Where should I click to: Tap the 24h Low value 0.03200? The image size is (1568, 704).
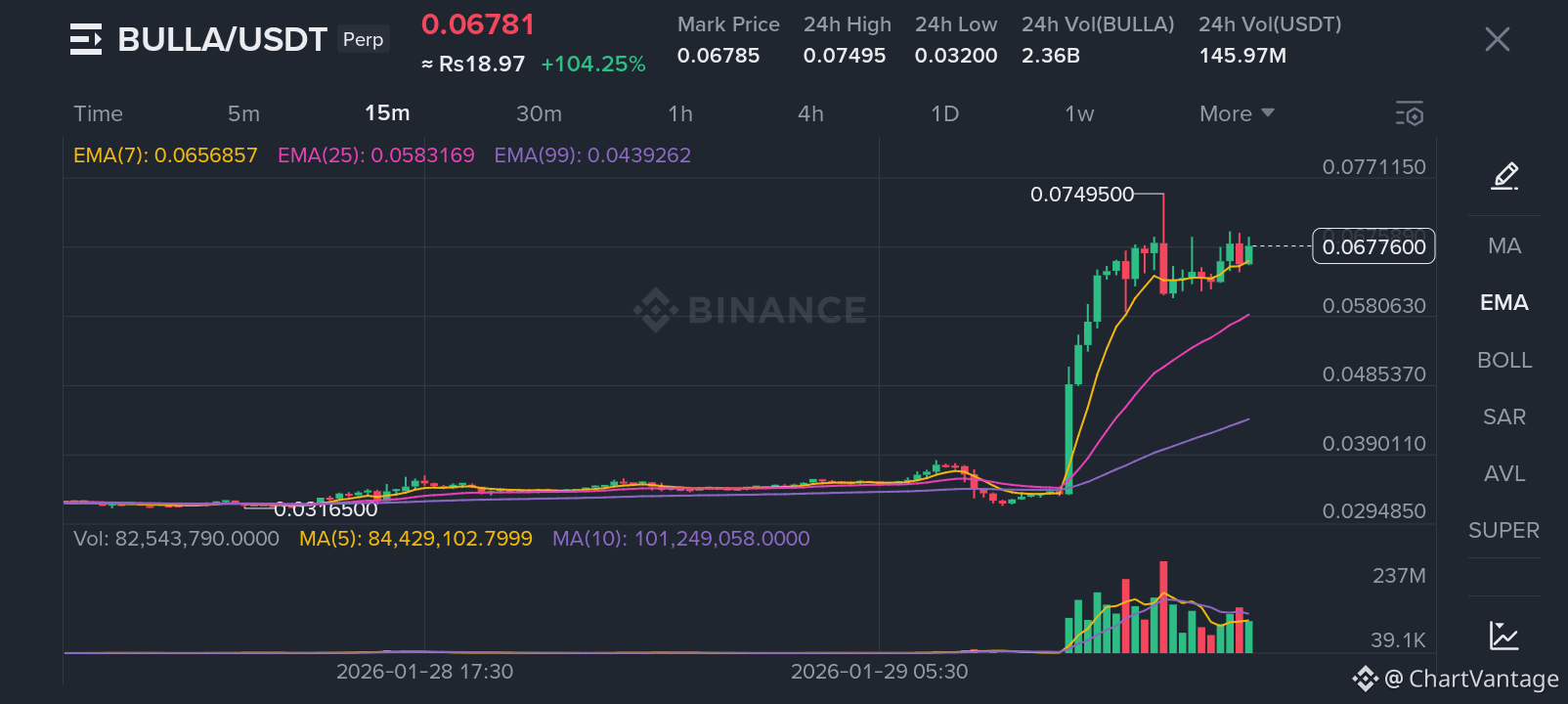coord(956,56)
